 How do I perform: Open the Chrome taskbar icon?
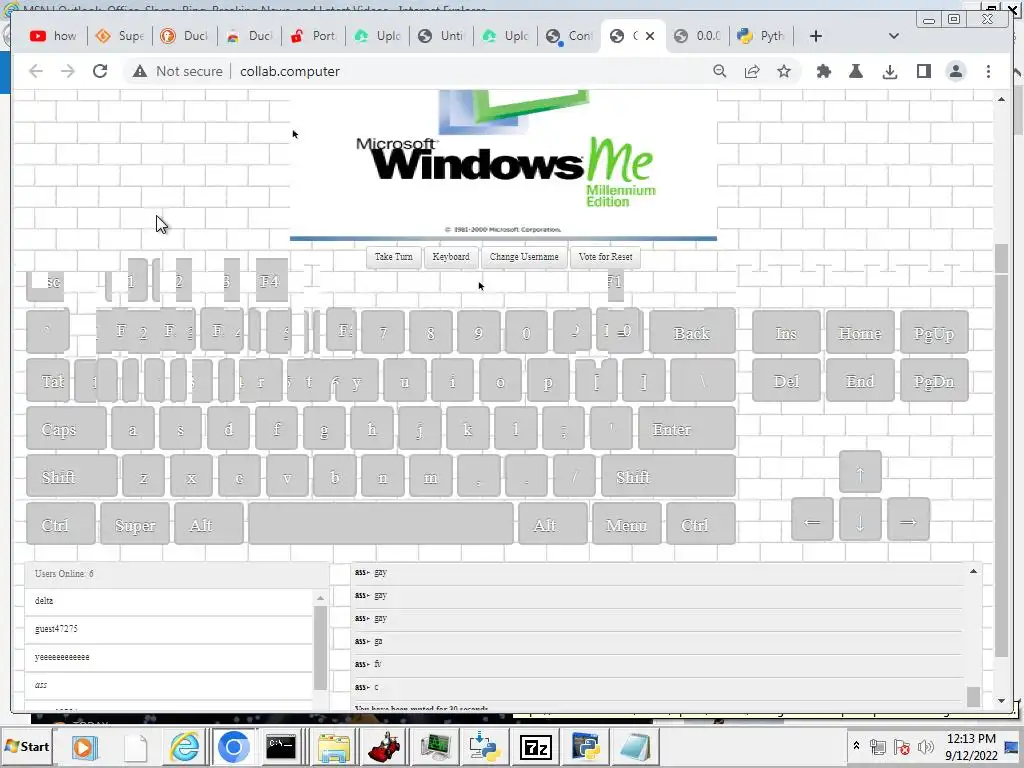(x=233, y=746)
